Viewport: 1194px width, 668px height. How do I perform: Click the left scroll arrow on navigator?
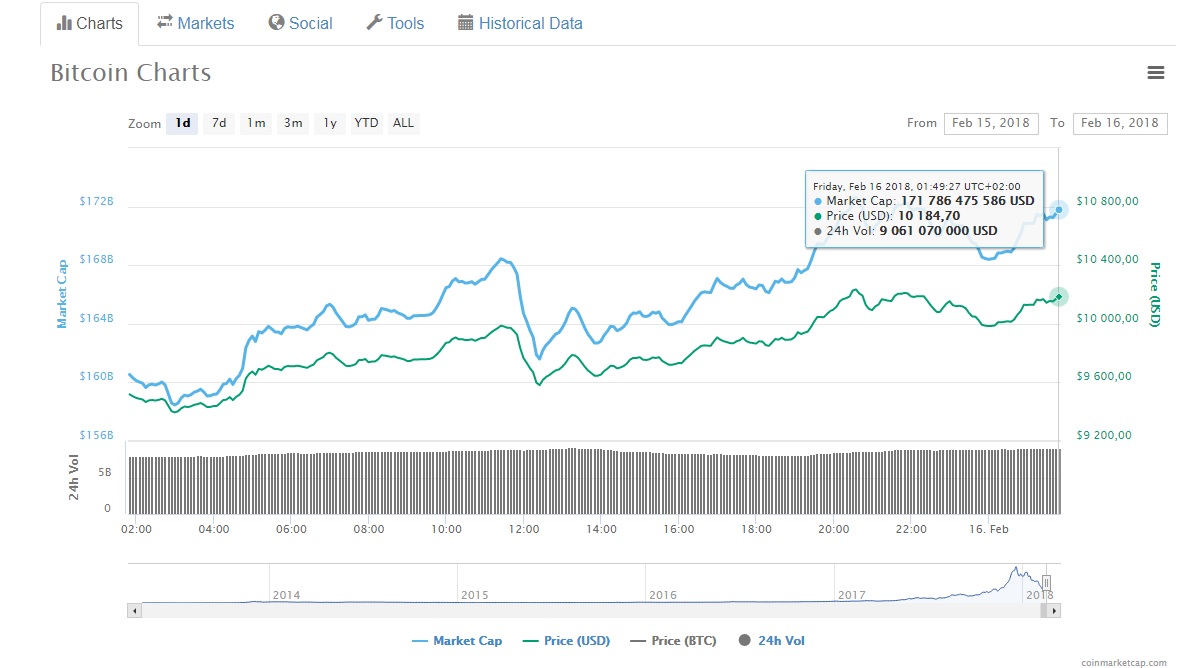(133, 610)
